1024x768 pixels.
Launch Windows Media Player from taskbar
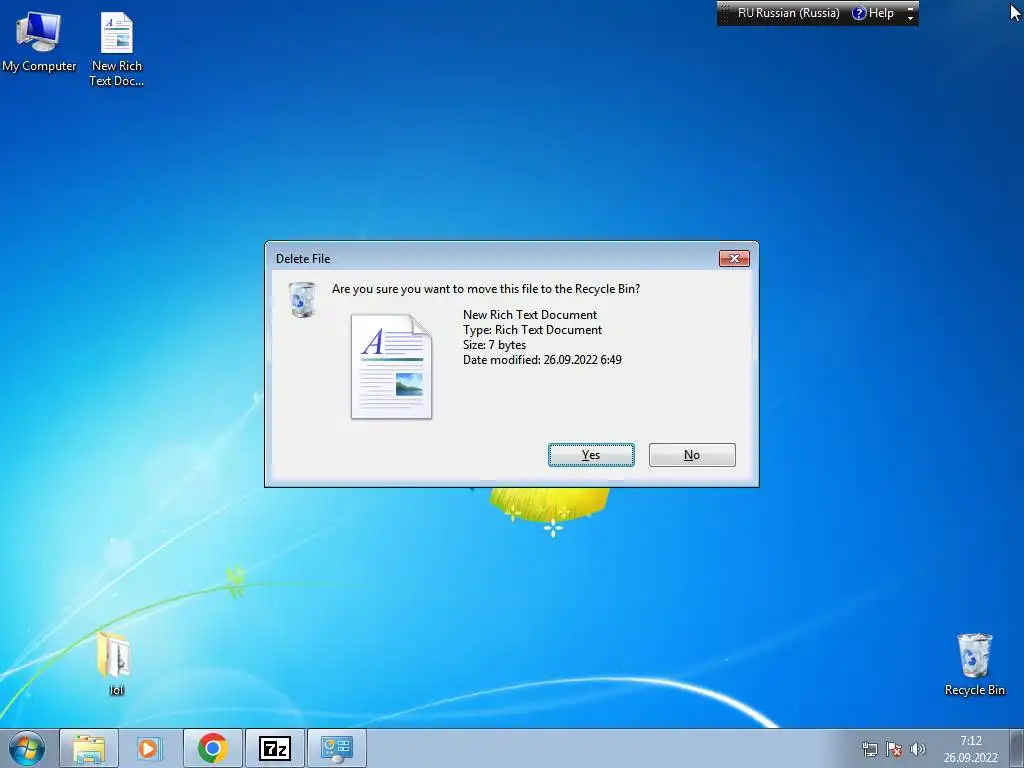pyautogui.click(x=150, y=748)
